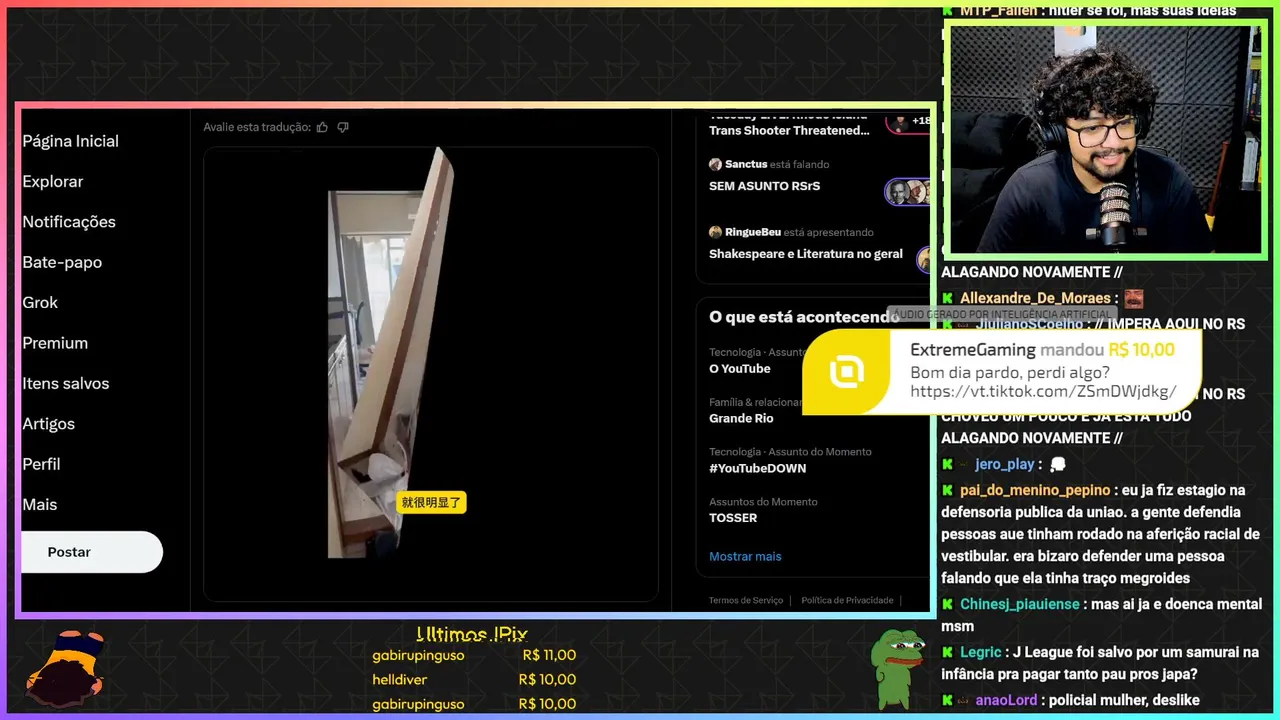Open the Grande Rio trending topic
Viewport: 1280px width, 720px height.
coord(741,418)
